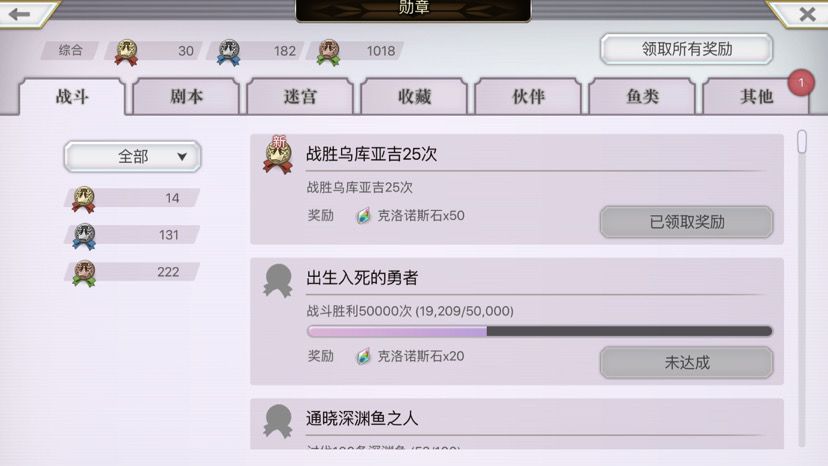The width and height of the screenshot is (828, 466).
Task: Click the vertical scrollbar handle
Action: 802,142
